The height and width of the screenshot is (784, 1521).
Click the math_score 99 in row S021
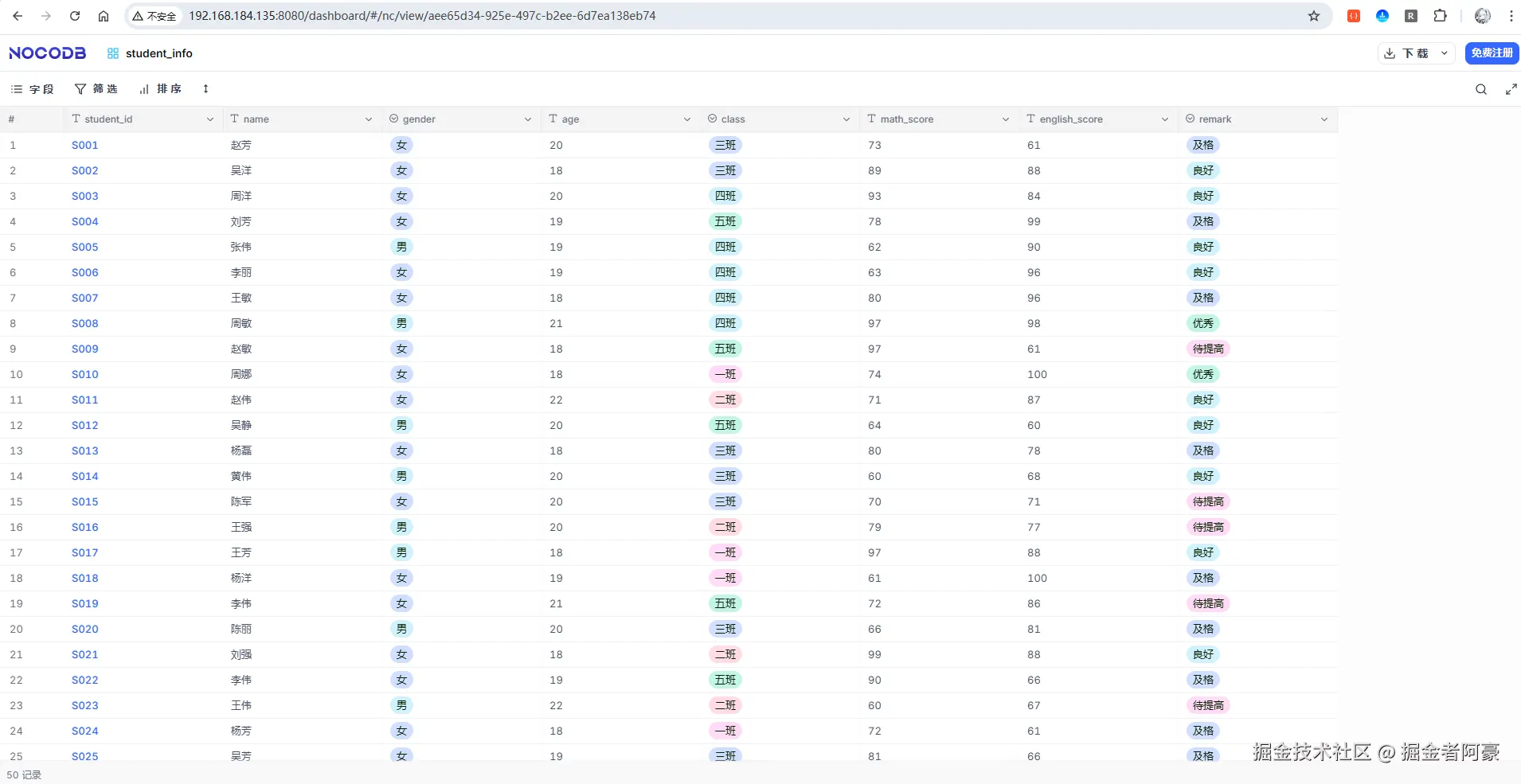pyautogui.click(x=875, y=654)
